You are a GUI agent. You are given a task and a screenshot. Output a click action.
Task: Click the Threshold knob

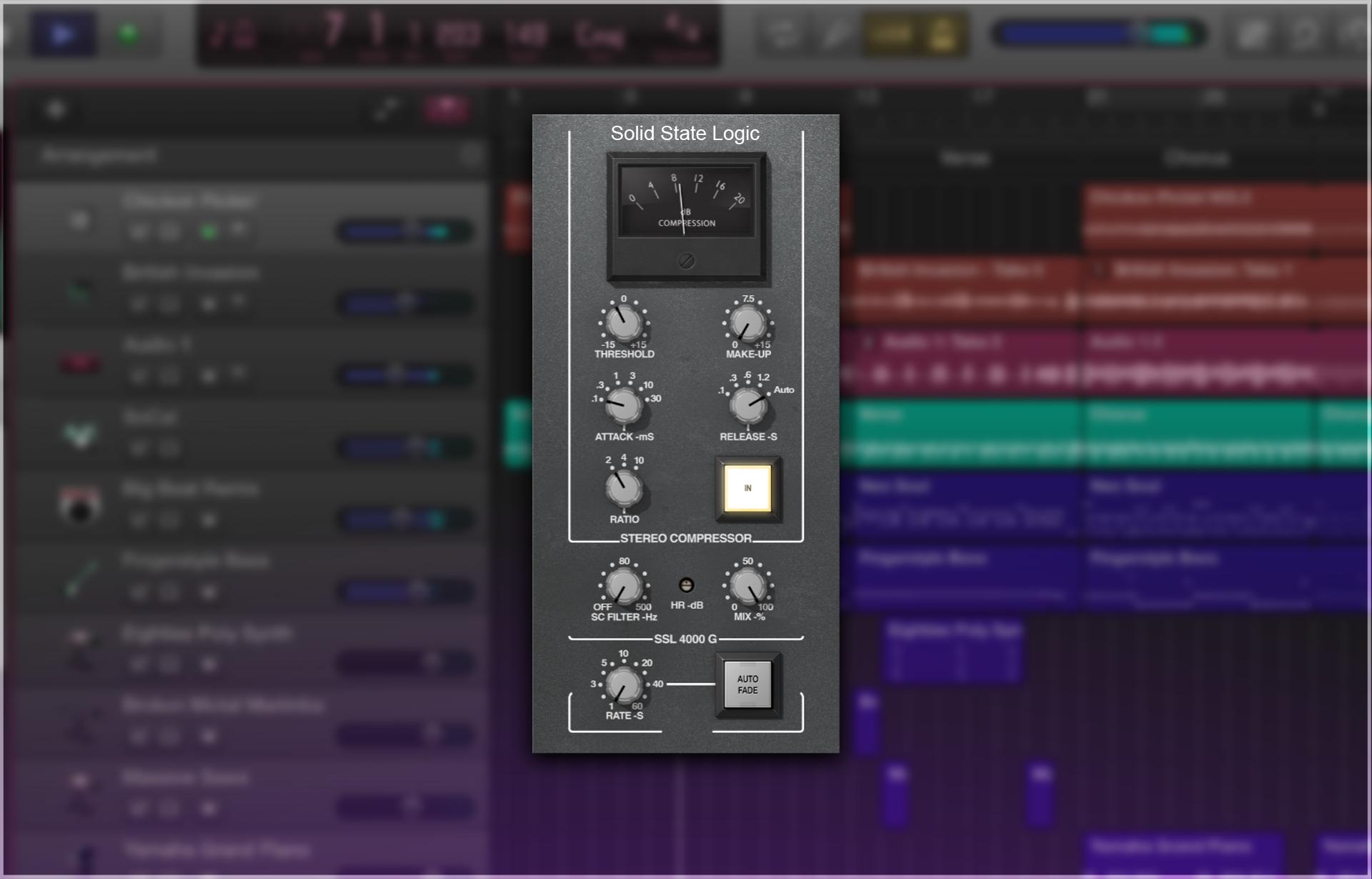click(x=623, y=323)
